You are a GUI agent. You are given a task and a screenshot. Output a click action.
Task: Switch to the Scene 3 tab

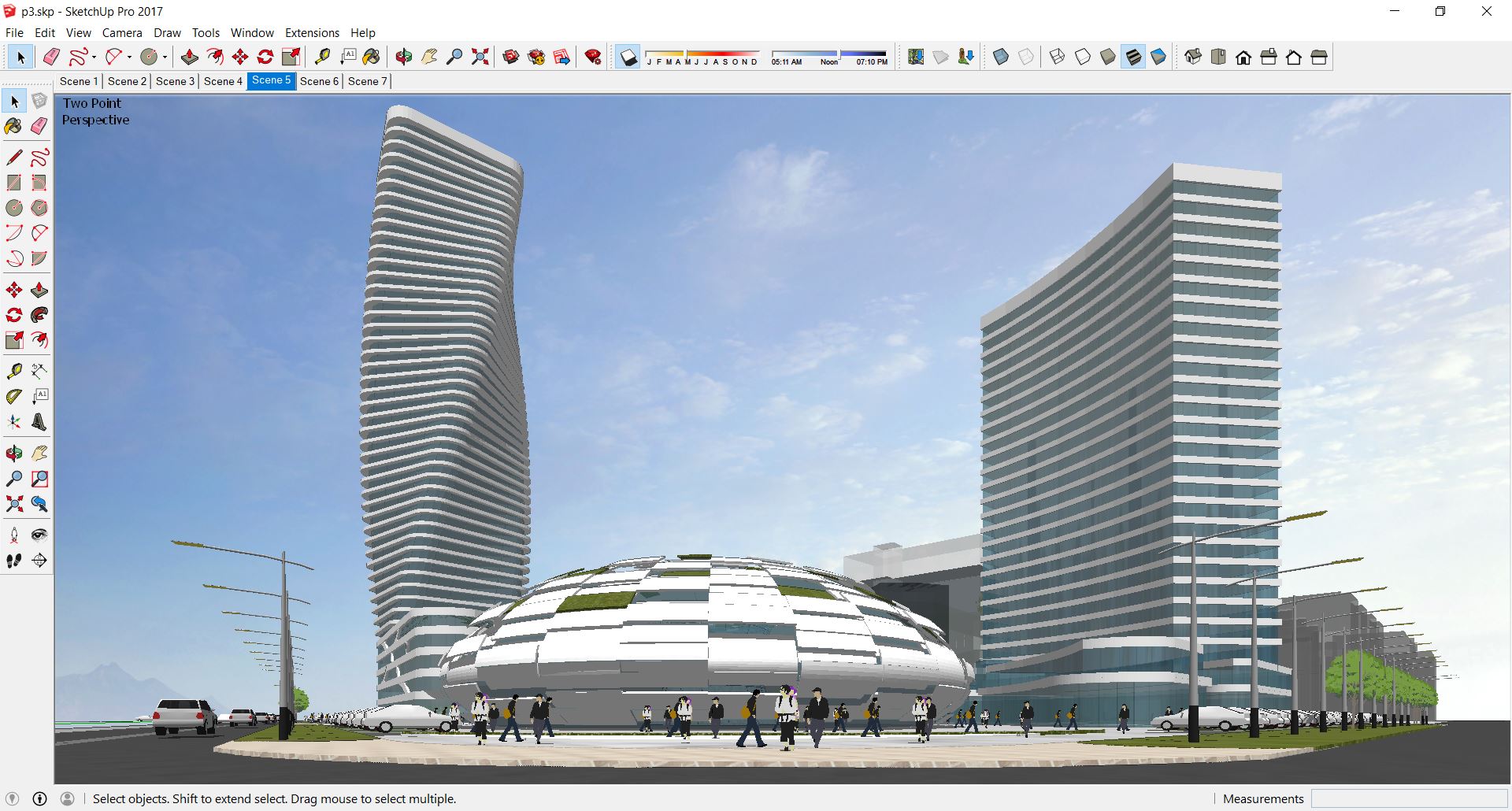(175, 81)
